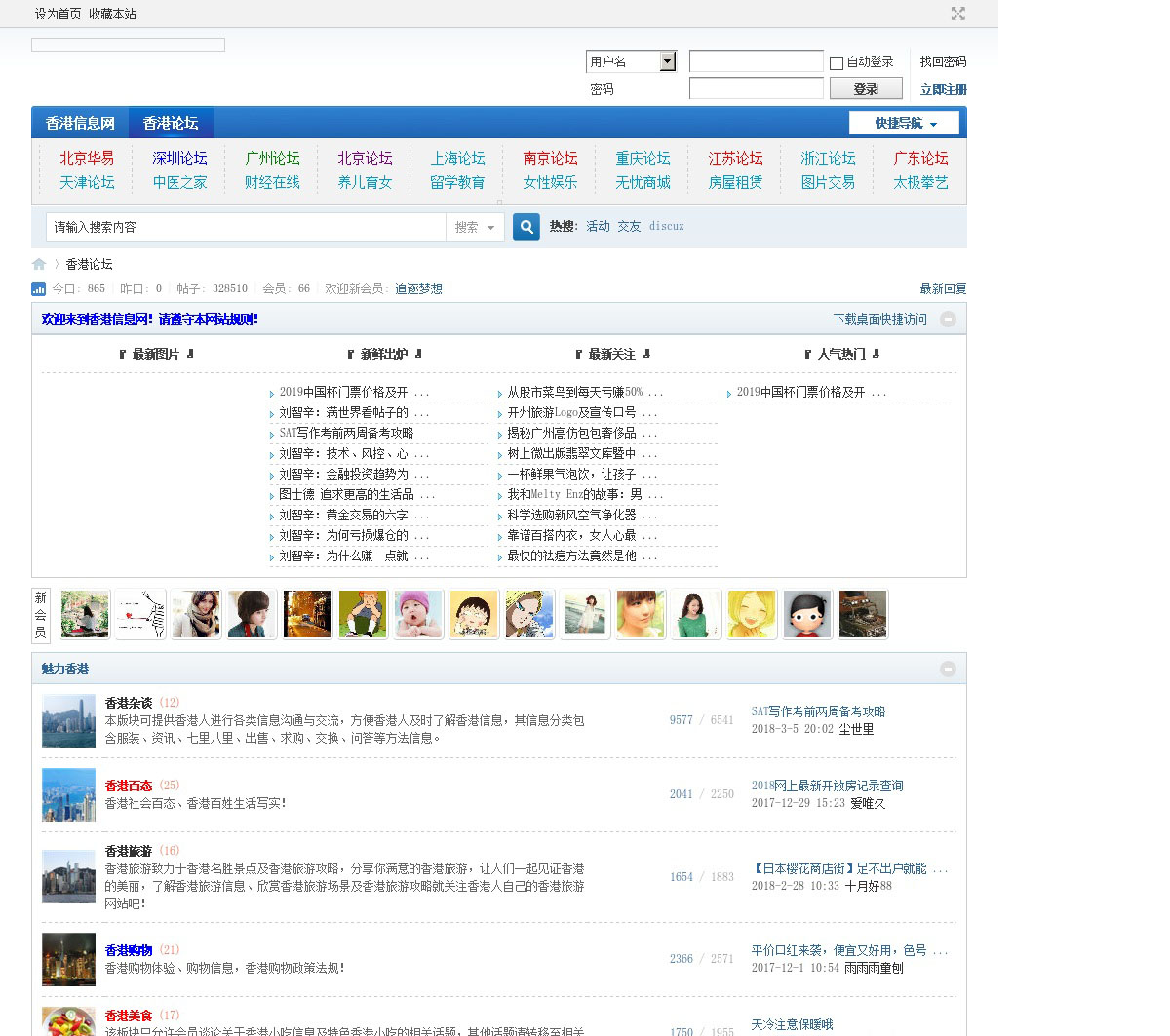Click the 登录 button
Screen dimensions: 1170x1036
(x=866, y=89)
